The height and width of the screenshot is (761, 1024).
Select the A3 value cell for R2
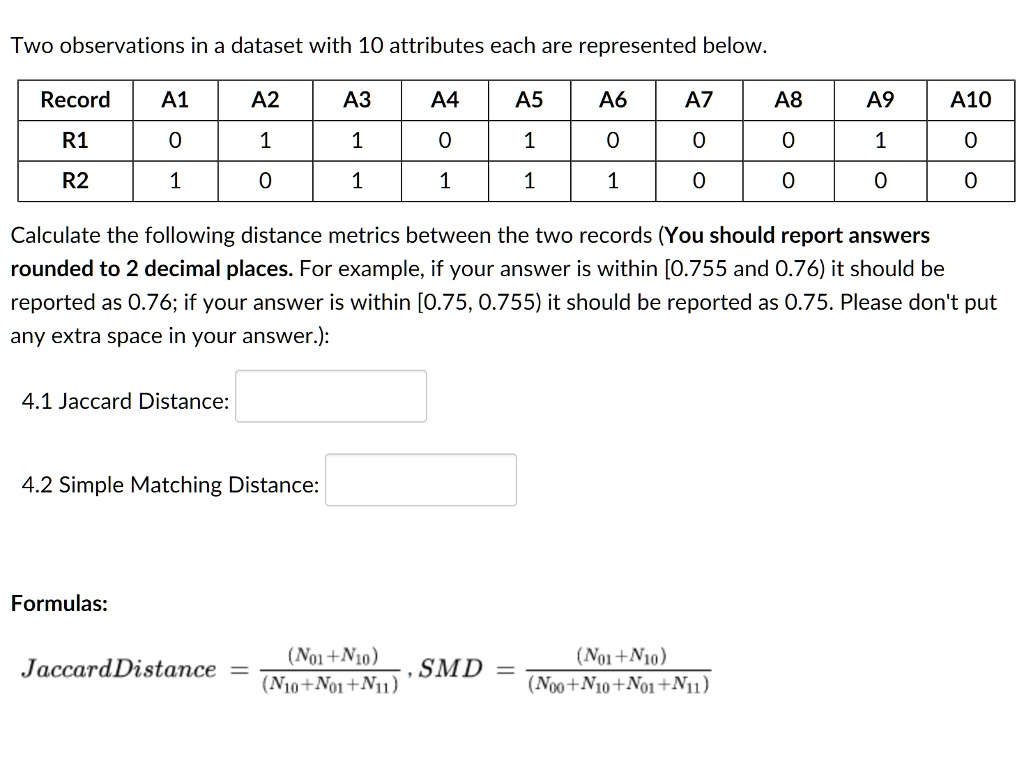[356, 180]
